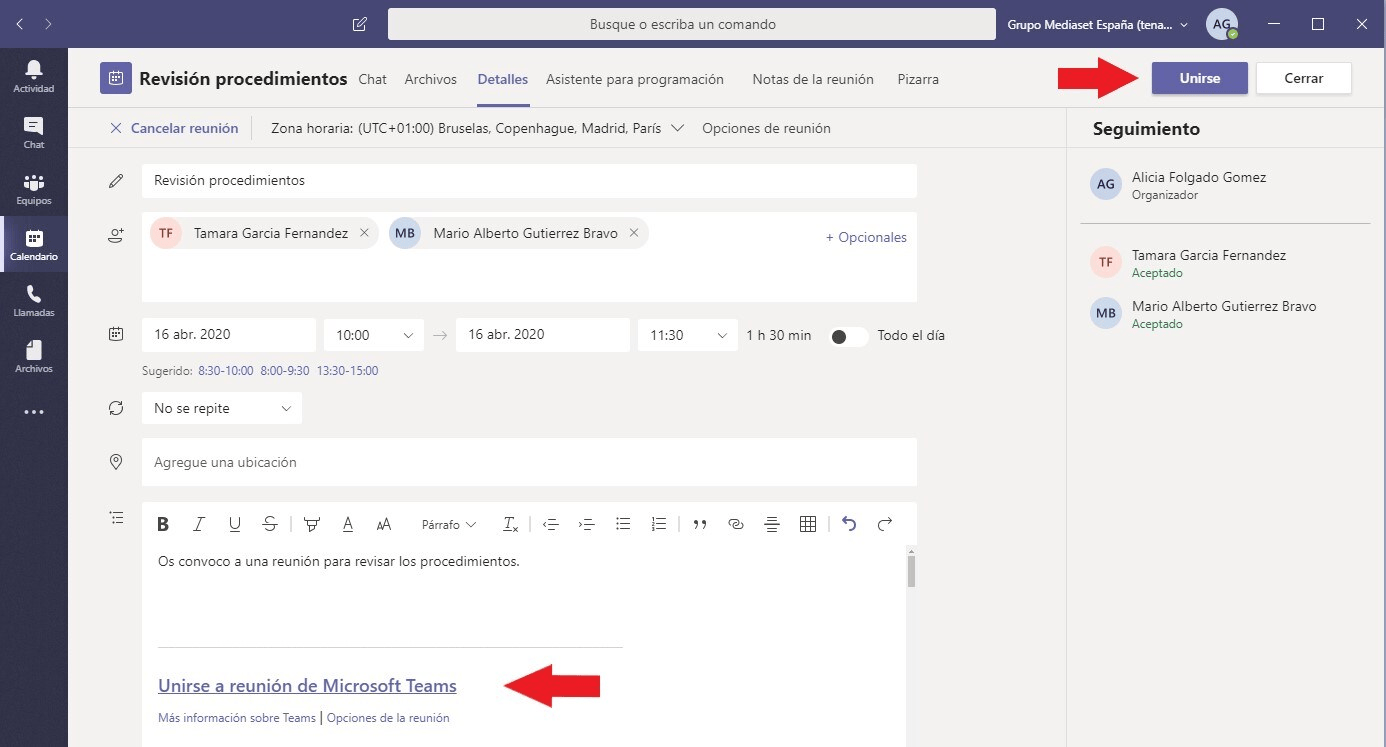Open the Notas de la reunión tab
The height and width of the screenshot is (747, 1386).
click(x=812, y=79)
